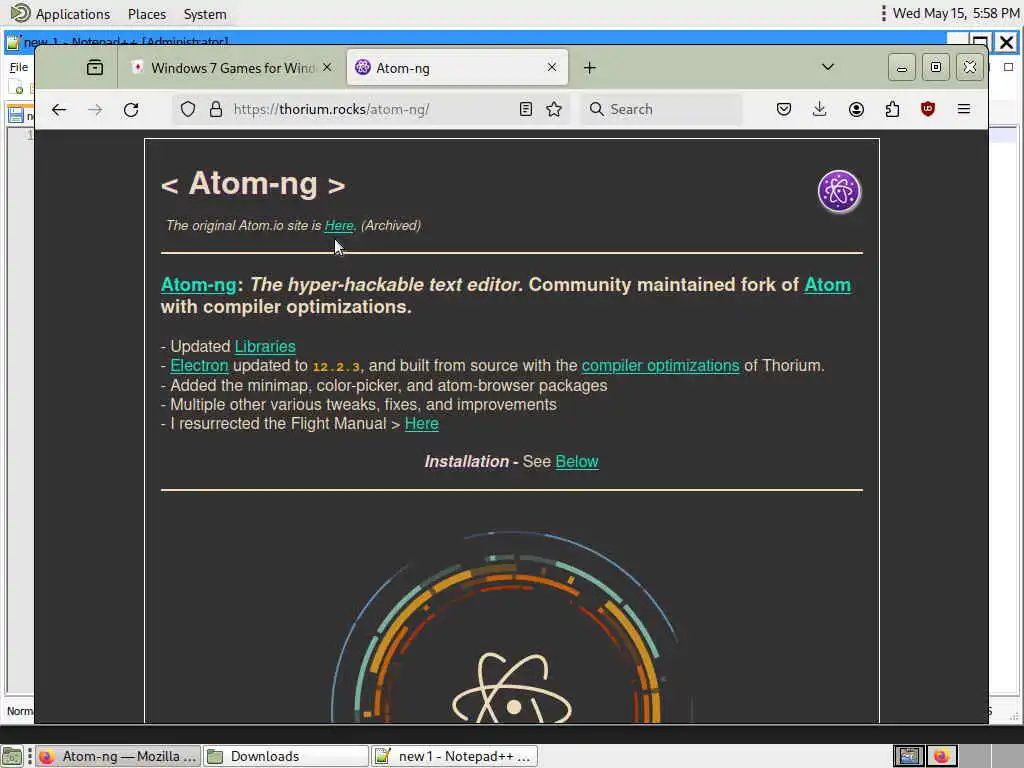Click the clock Wed May 15 date

pos(955,13)
